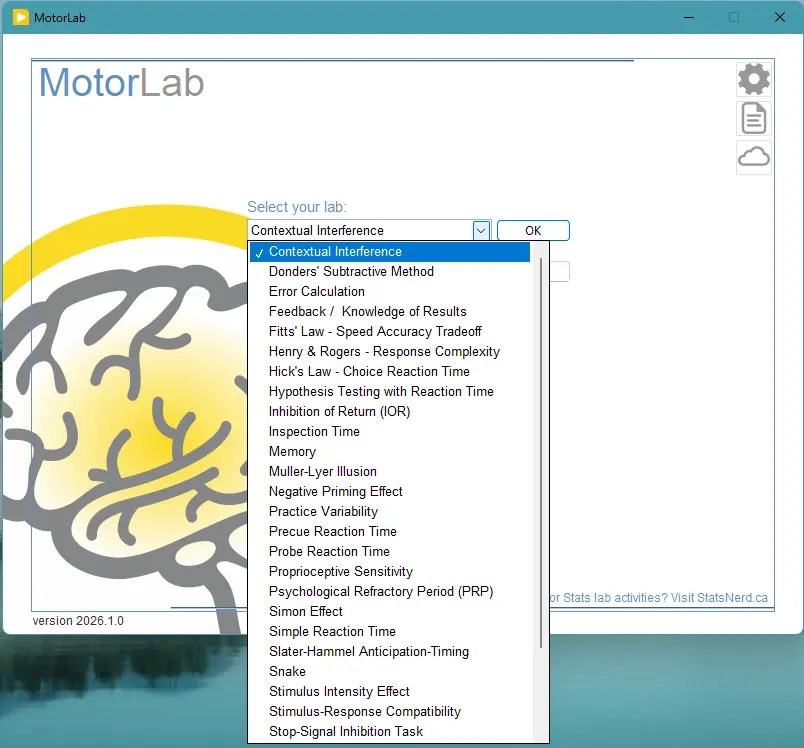Select Inhibition of Return (IOR)
Screen dimensions: 804x748
390,412
